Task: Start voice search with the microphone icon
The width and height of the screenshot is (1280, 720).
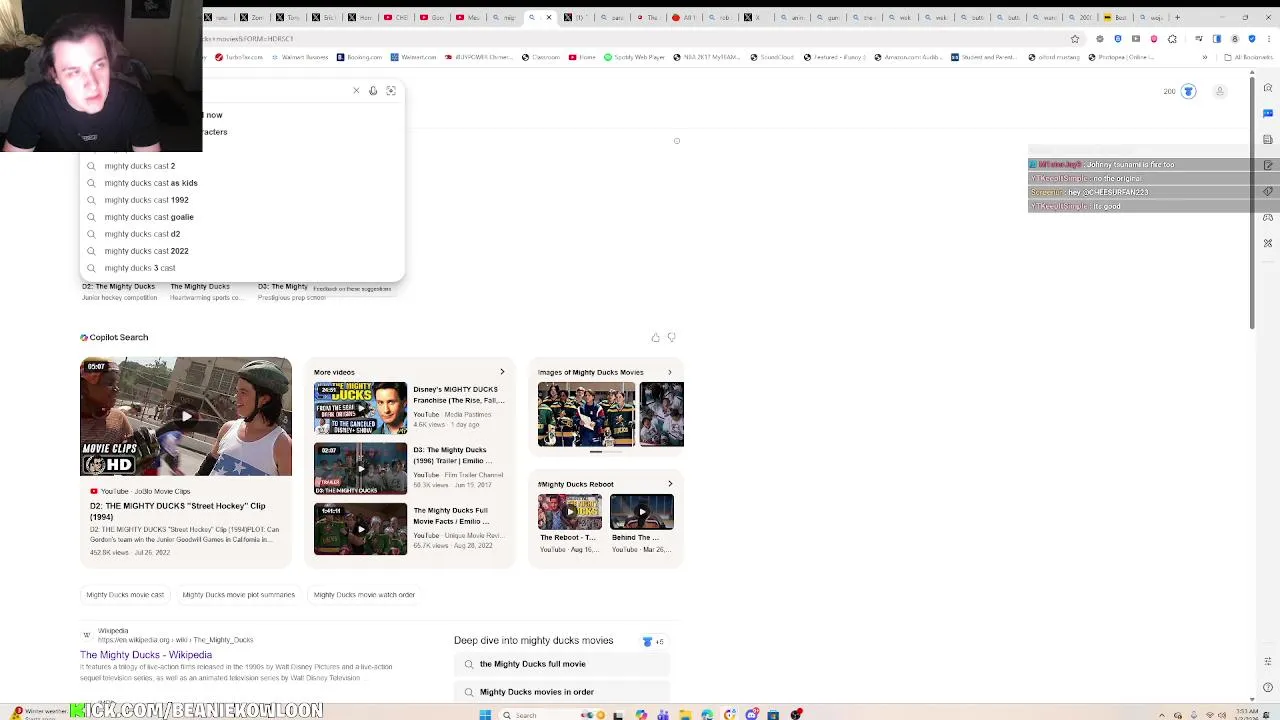Action: [373, 91]
